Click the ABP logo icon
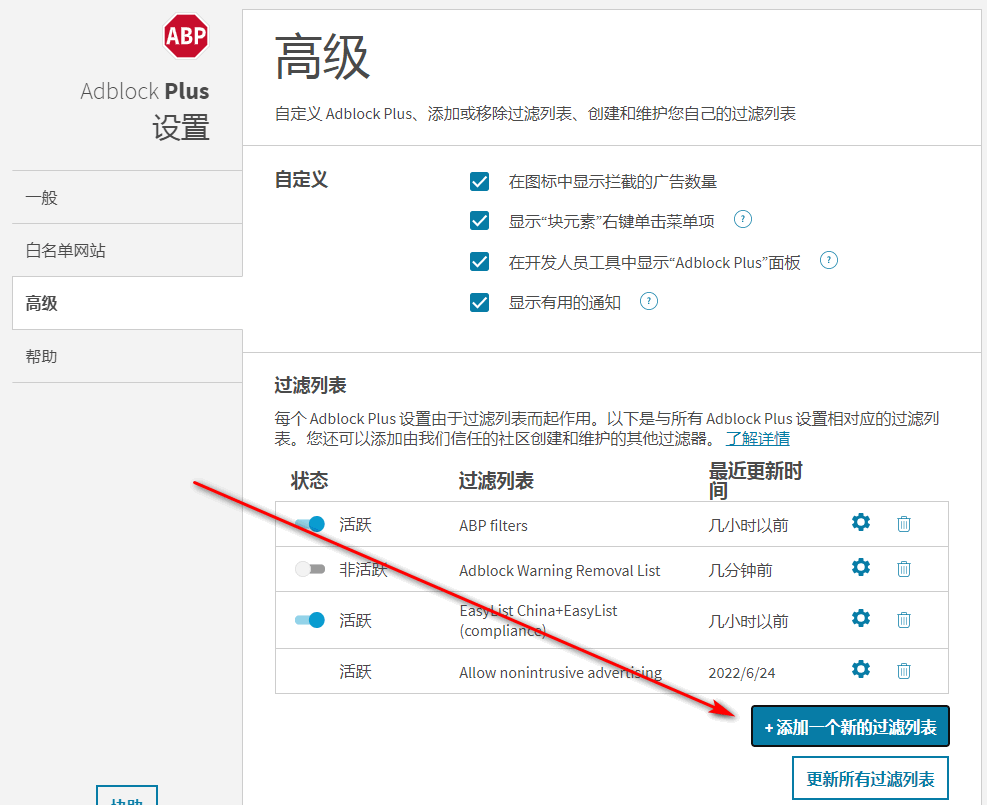The height and width of the screenshot is (805, 987). click(185, 37)
